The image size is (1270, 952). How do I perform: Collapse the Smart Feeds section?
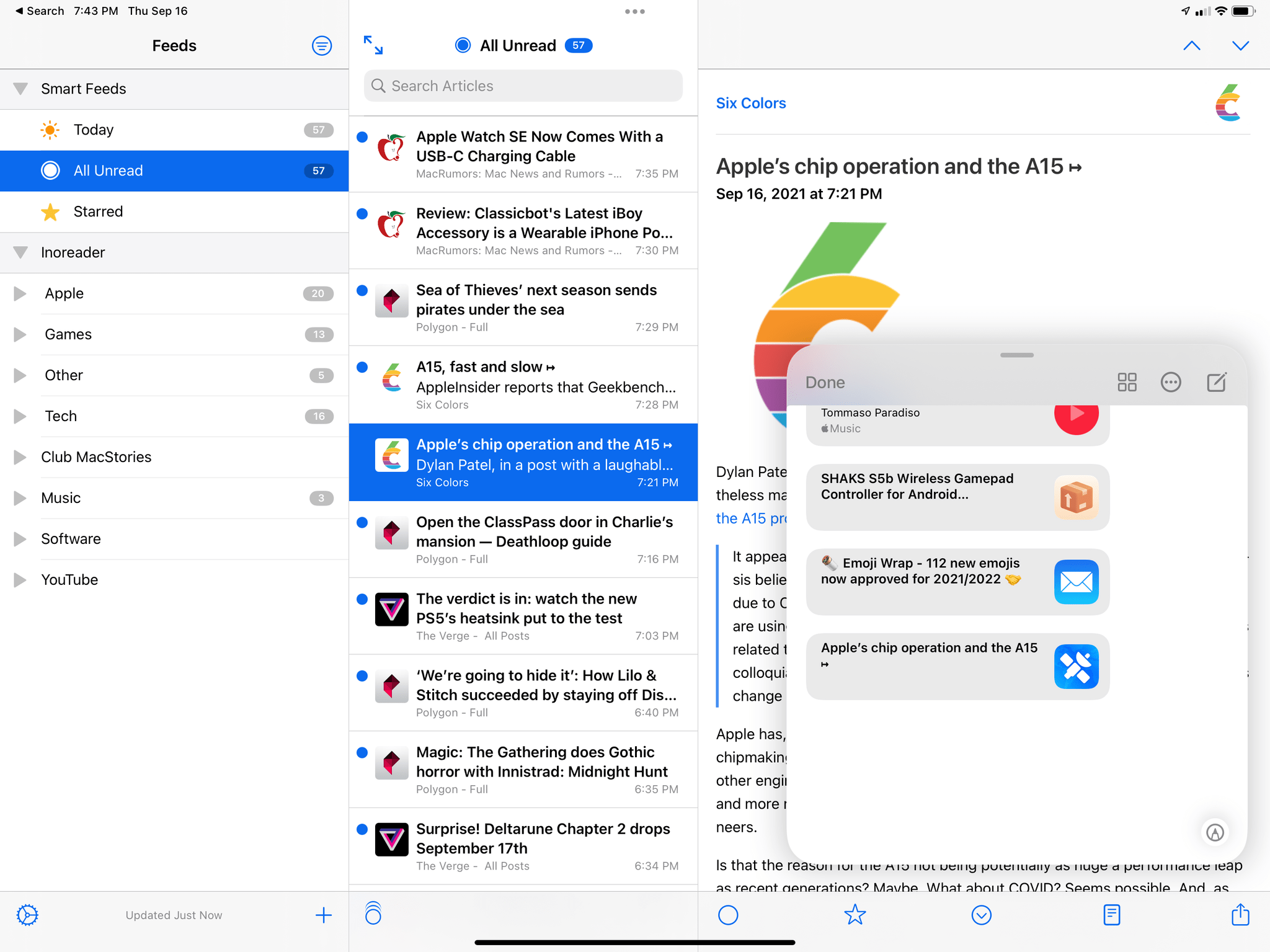(20, 89)
